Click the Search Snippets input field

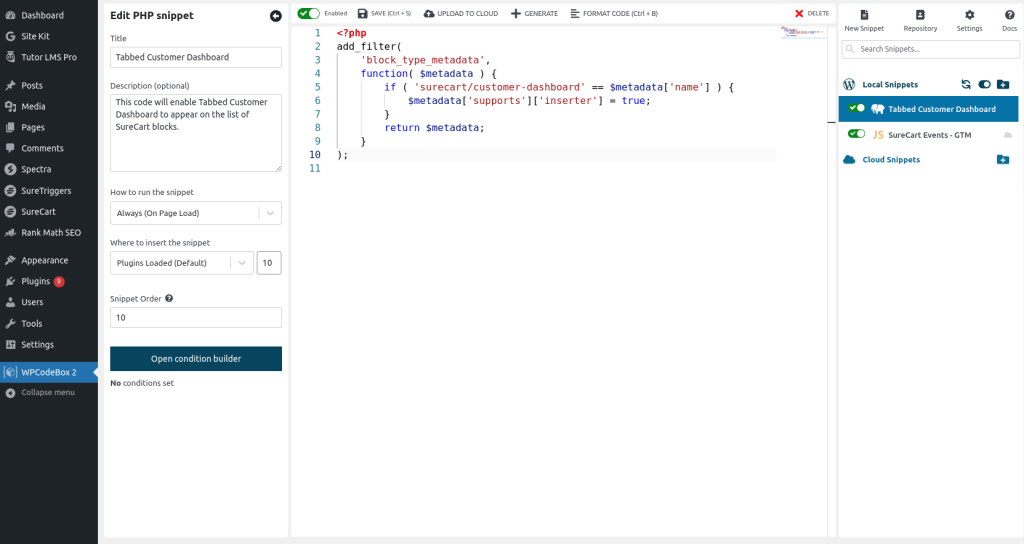click(x=930, y=49)
